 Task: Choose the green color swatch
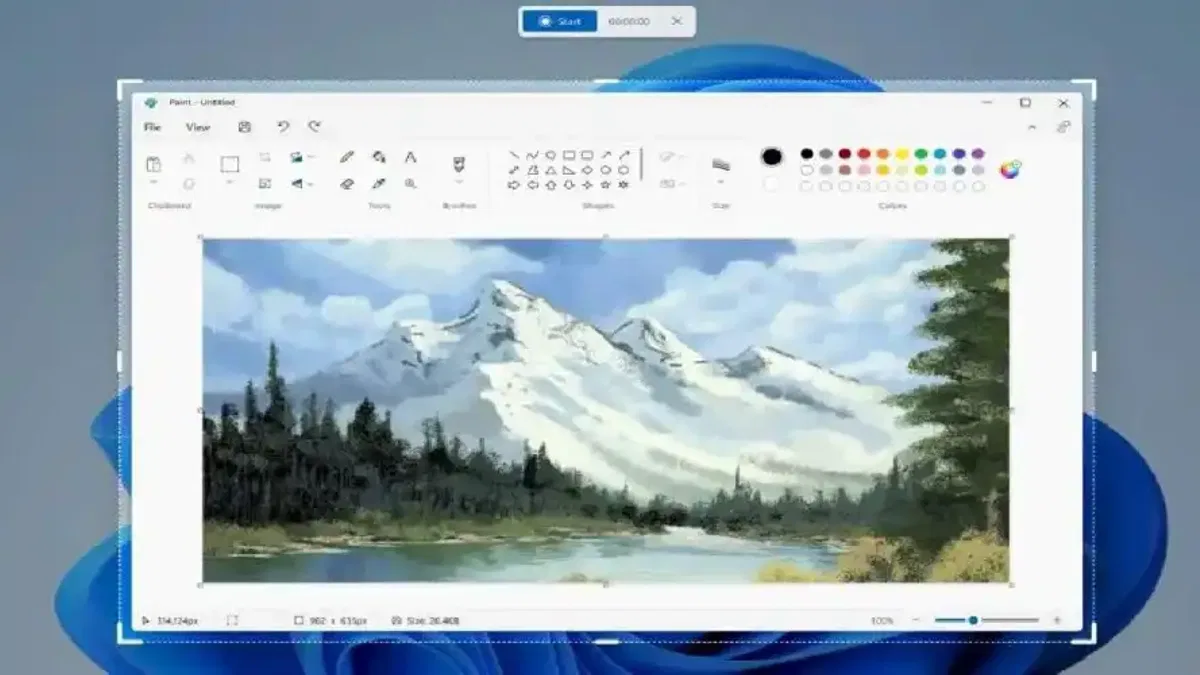pyautogui.click(x=921, y=154)
